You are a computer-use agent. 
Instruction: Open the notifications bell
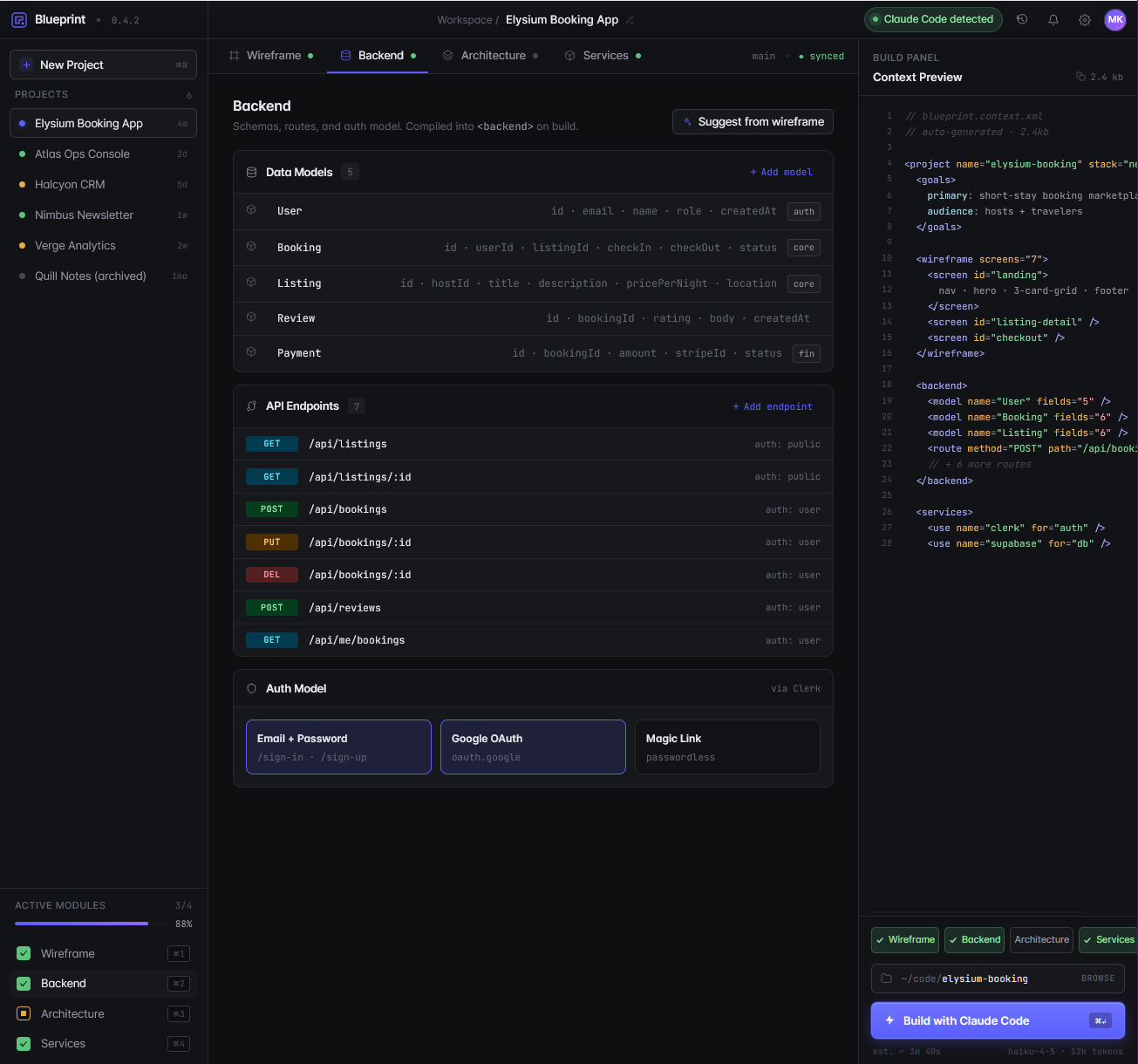(1053, 19)
